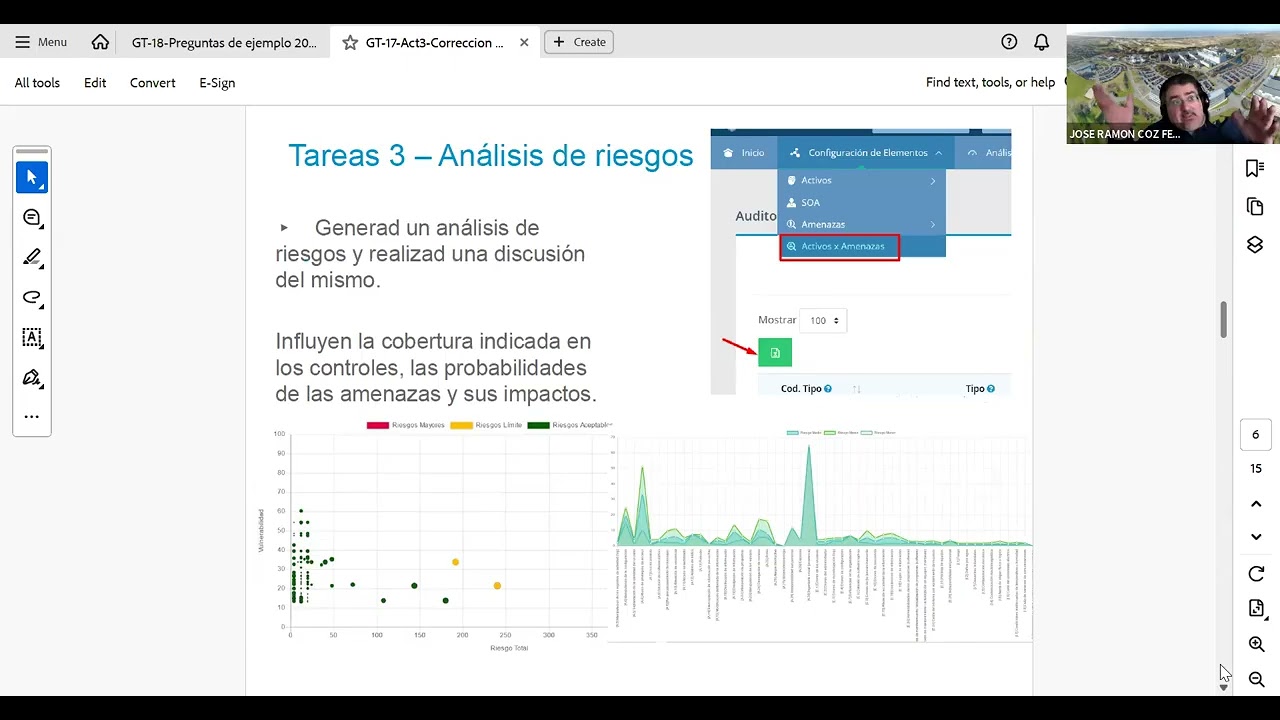The height and width of the screenshot is (720, 1280).
Task: Click the Cod. Tipo help icon
Action: pyautogui.click(x=828, y=389)
